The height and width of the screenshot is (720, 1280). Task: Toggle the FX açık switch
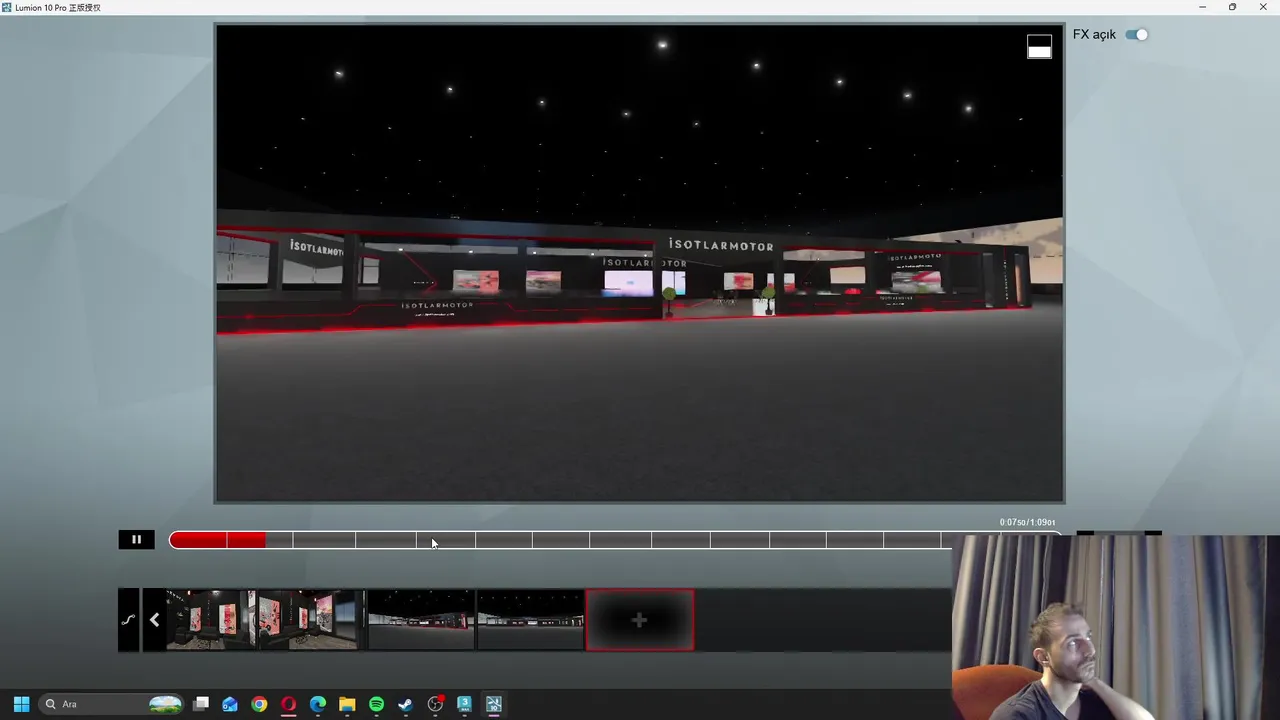(1137, 34)
